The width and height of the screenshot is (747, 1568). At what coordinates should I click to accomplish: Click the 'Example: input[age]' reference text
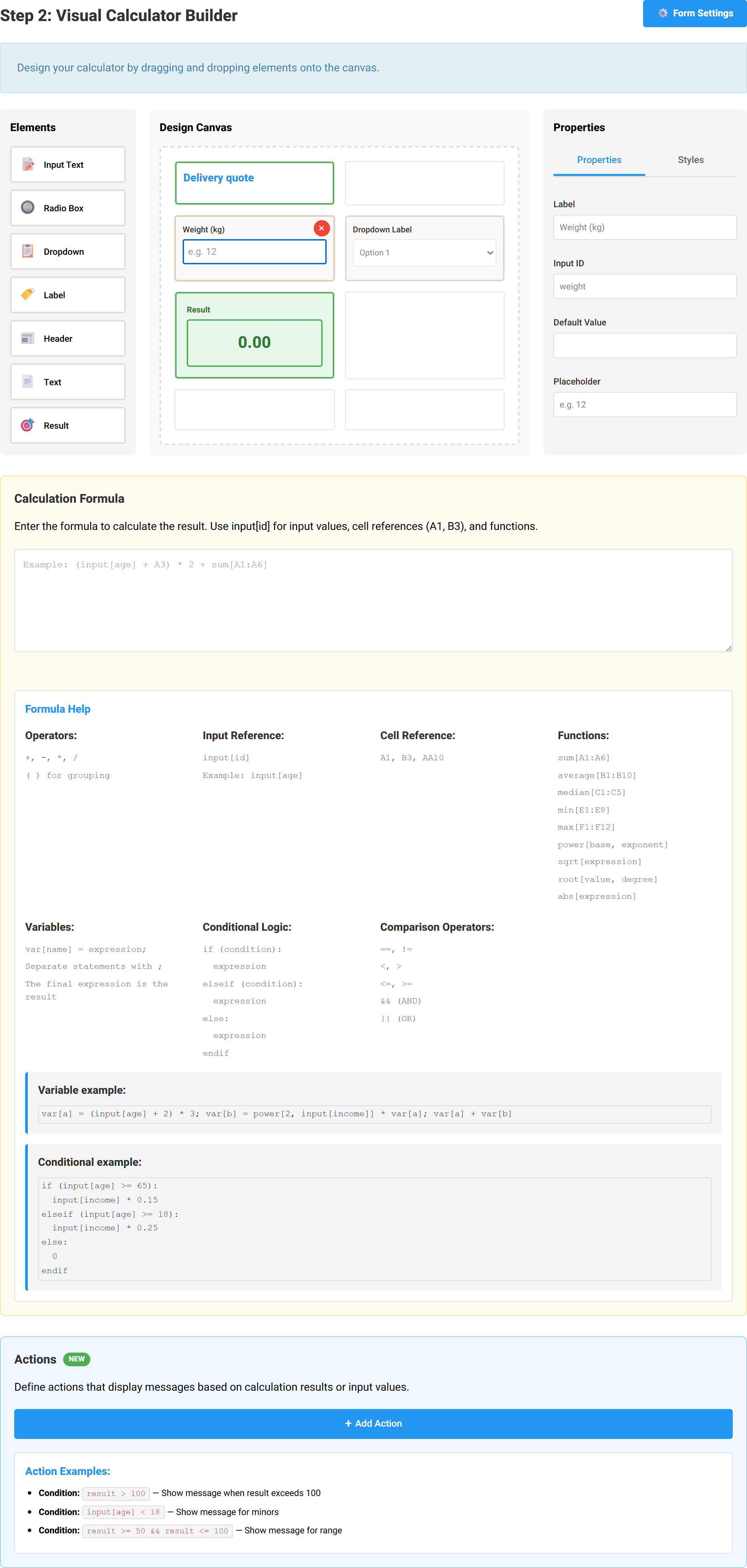[x=252, y=776]
